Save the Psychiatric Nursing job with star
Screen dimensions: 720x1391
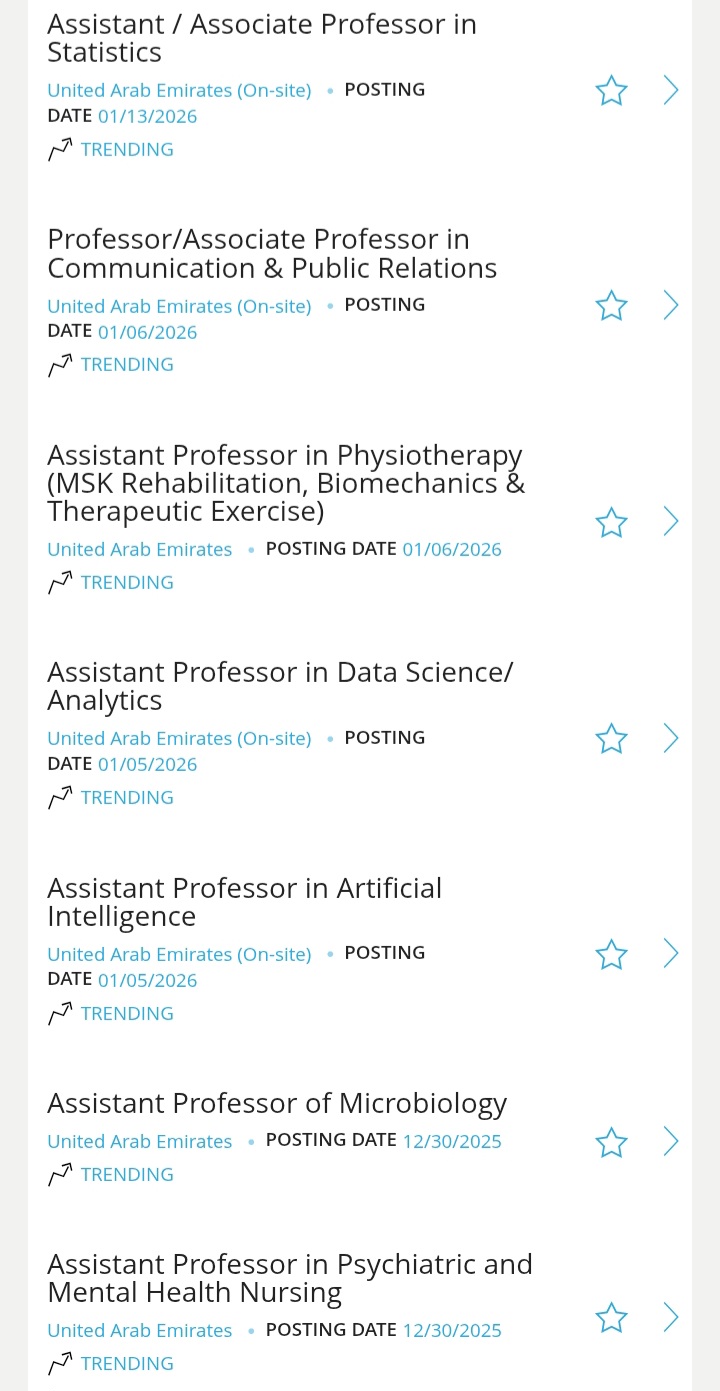611,1318
